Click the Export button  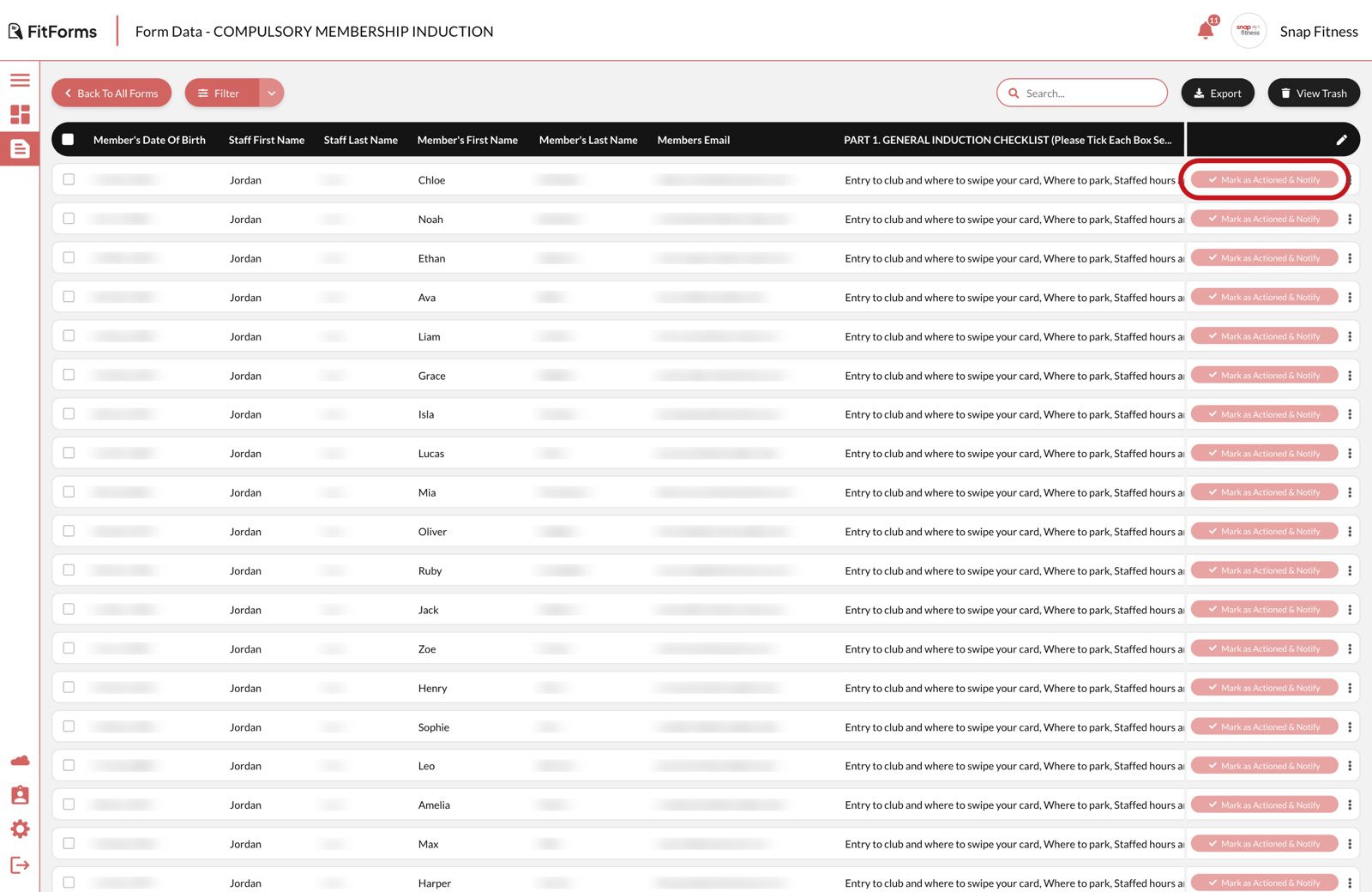click(1218, 93)
